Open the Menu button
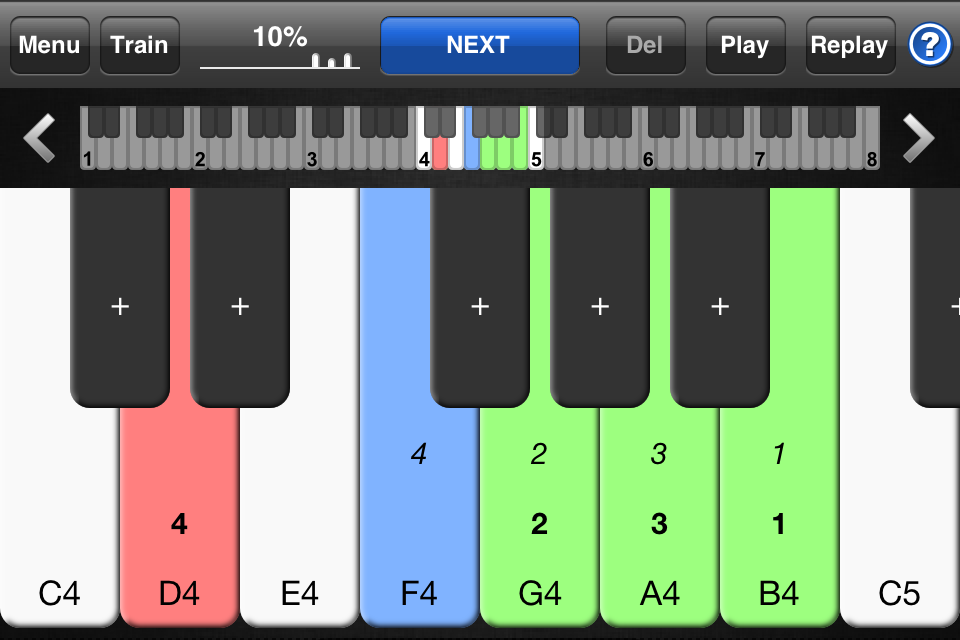 pyautogui.click(x=50, y=45)
